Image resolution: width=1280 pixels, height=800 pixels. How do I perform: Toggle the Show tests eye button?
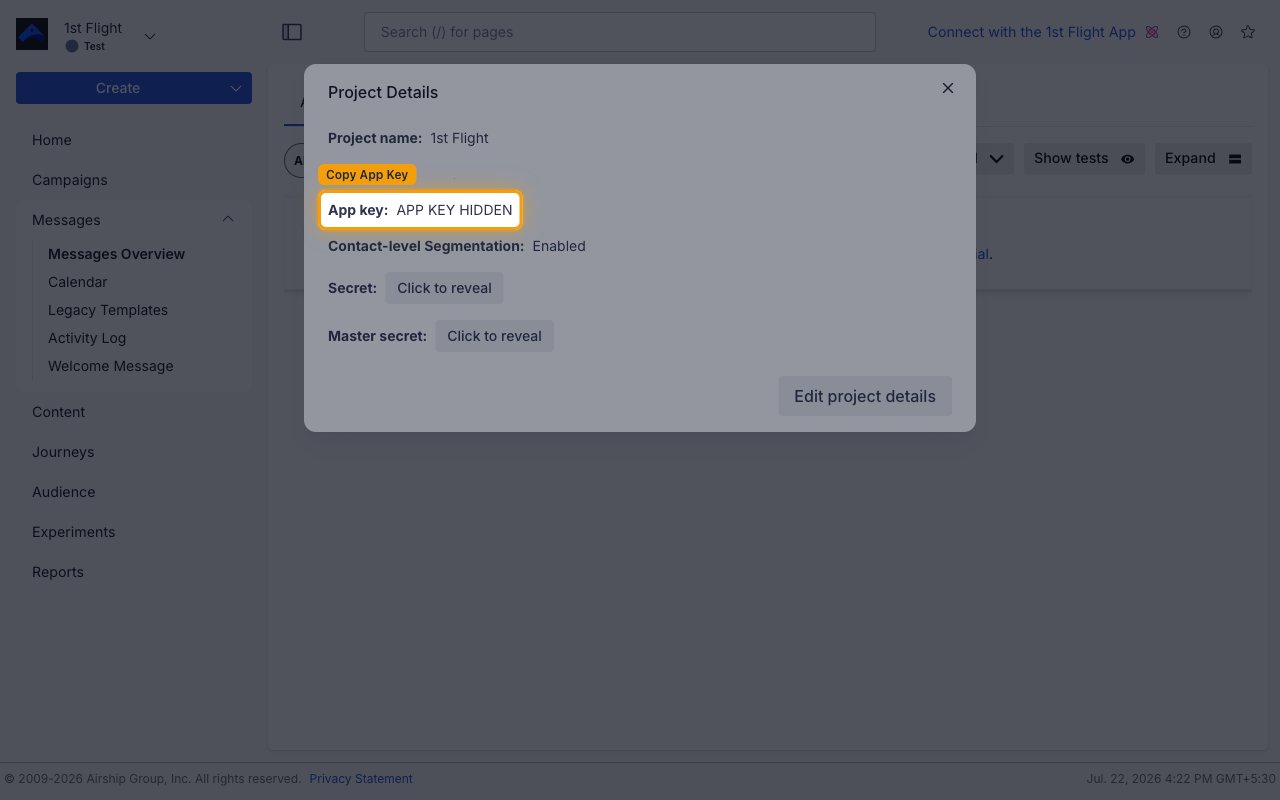tap(1085, 158)
